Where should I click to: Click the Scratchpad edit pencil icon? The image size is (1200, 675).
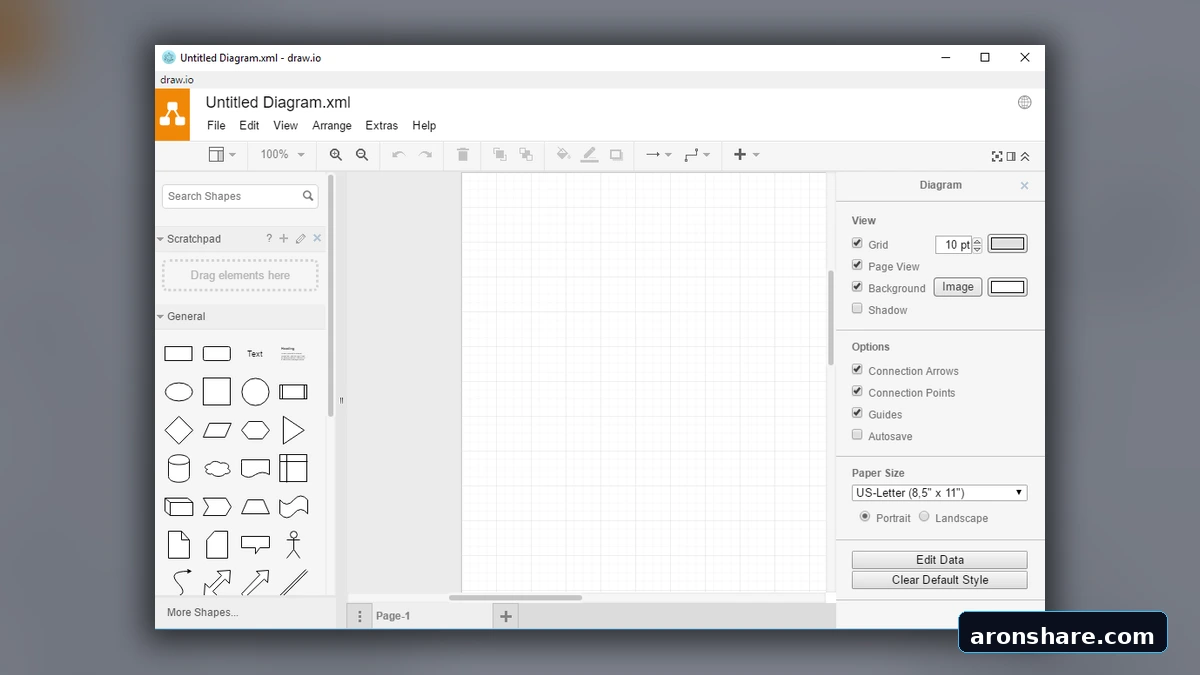click(x=300, y=239)
